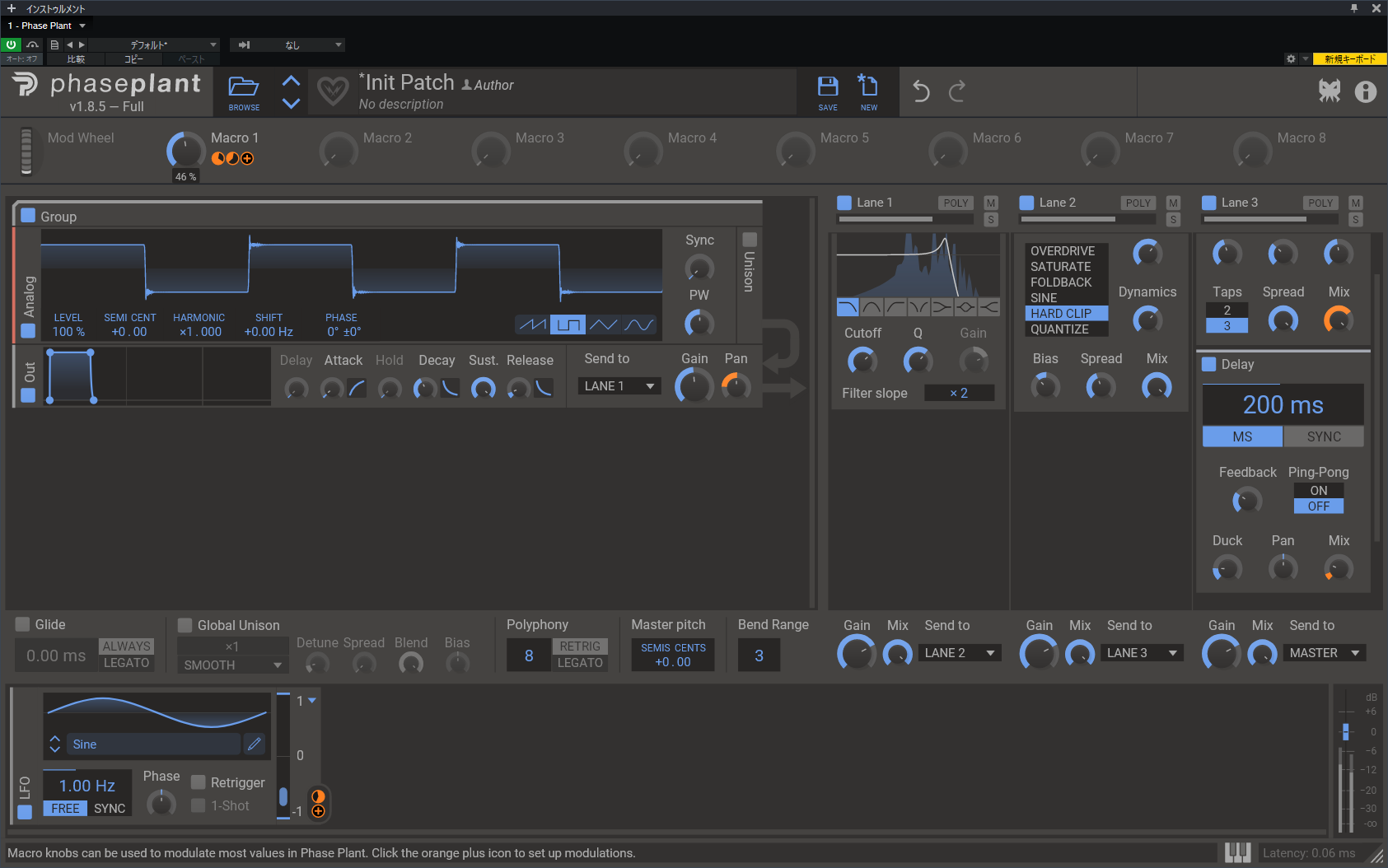The image size is (1388, 868).
Task: Open the Global Unison SMOOTH mode dropdown
Action: pos(232,665)
